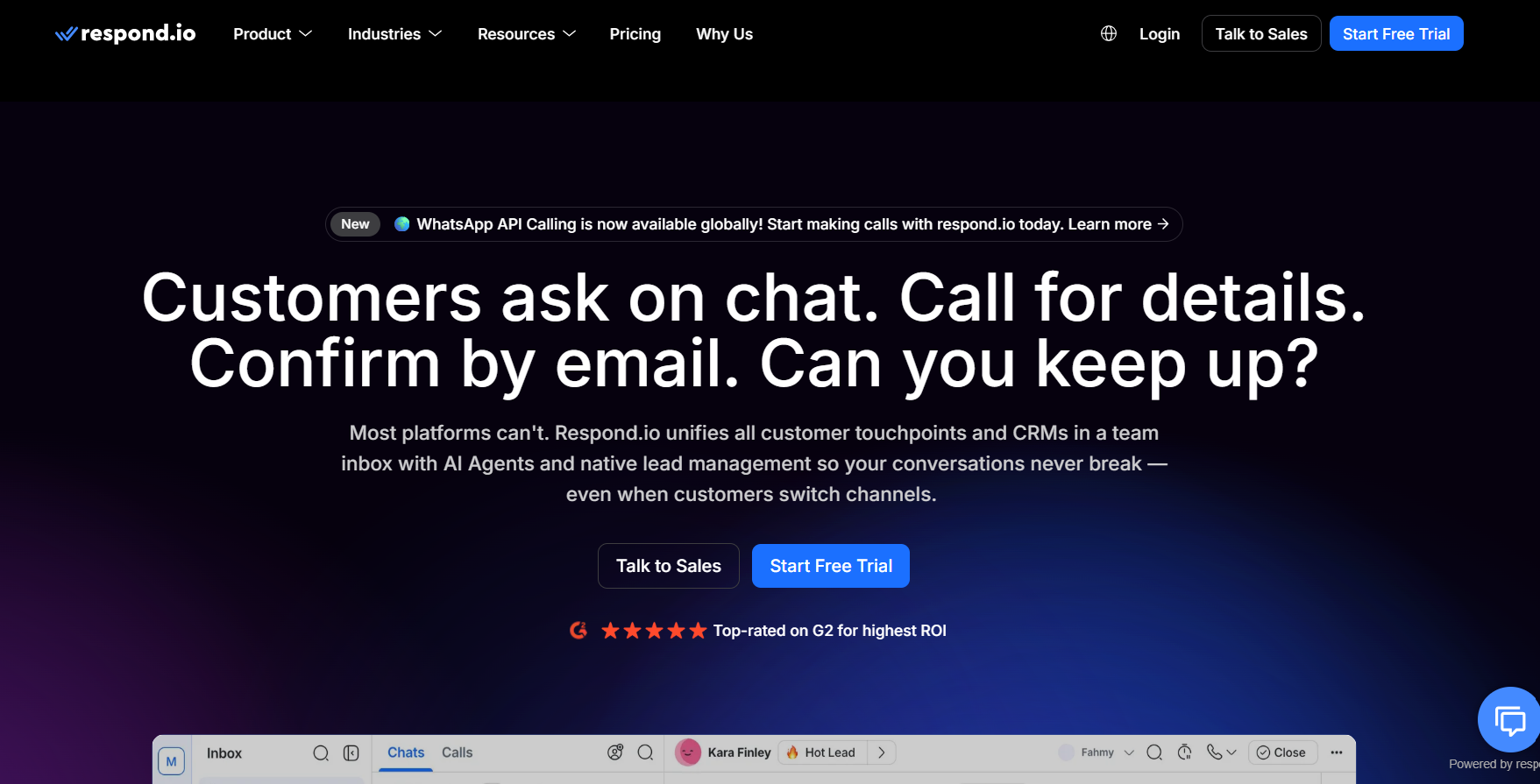Open the Resources dropdown

pyautogui.click(x=526, y=34)
